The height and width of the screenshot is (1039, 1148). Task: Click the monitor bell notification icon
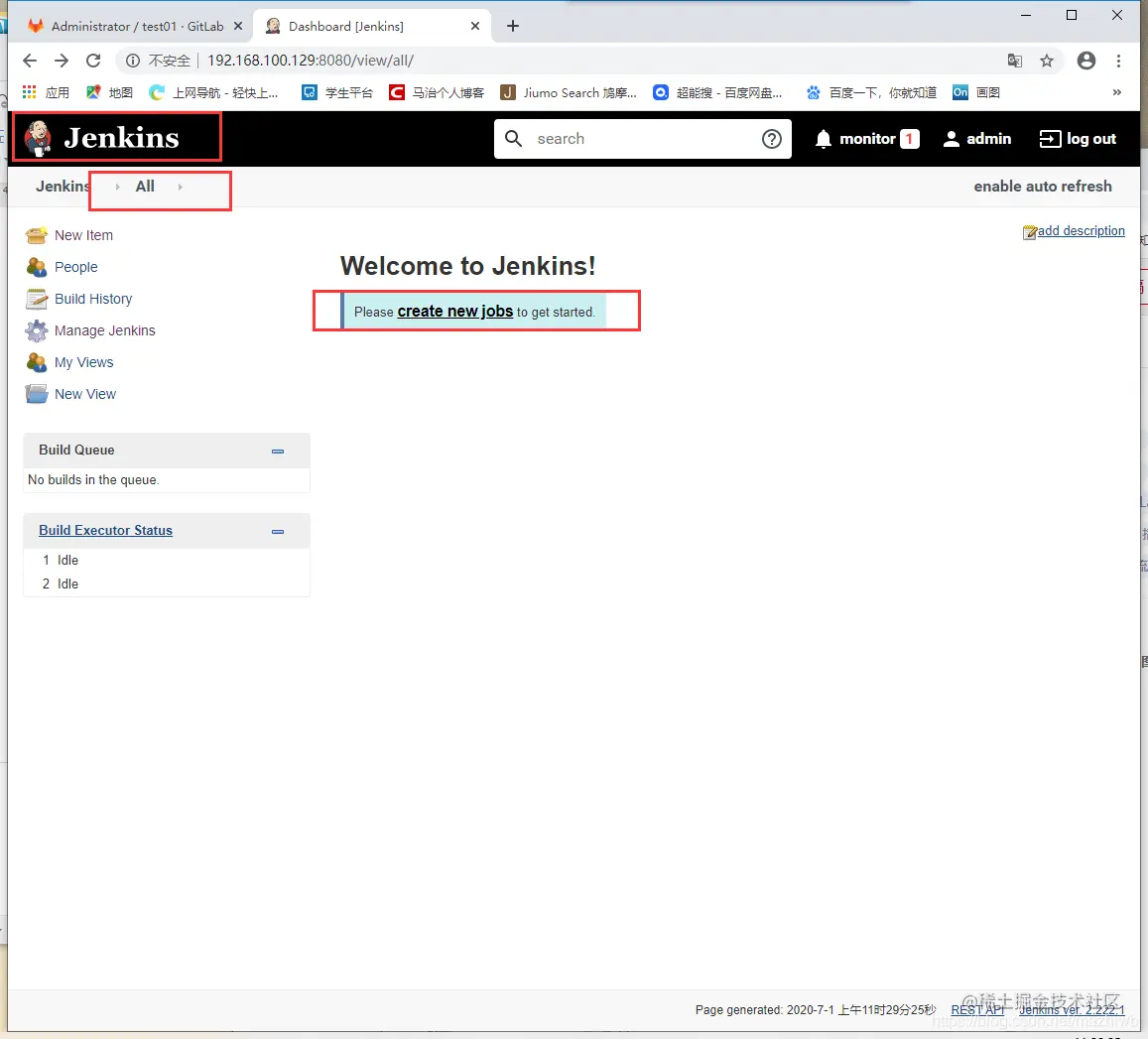pos(823,138)
